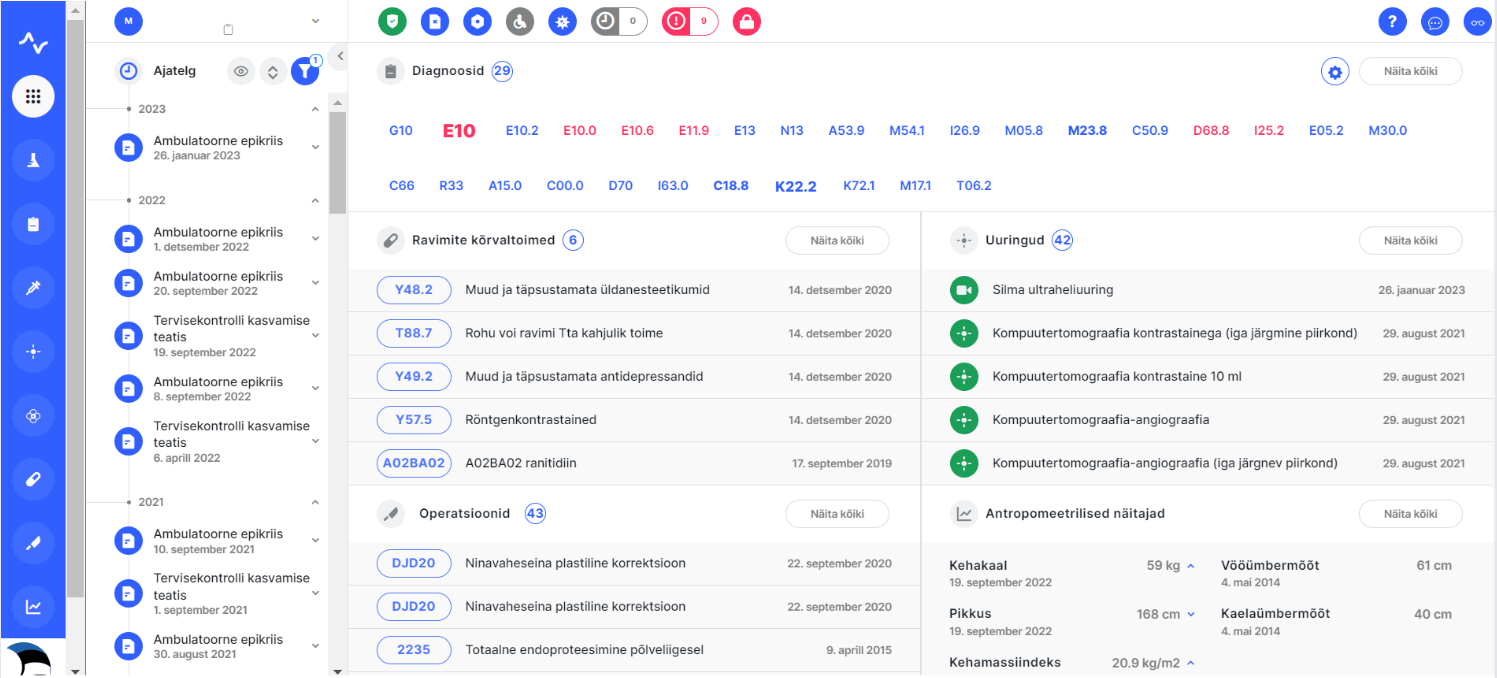Open the syringe icon in left sidebar
1497x678 pixels.
click(33, 288)
